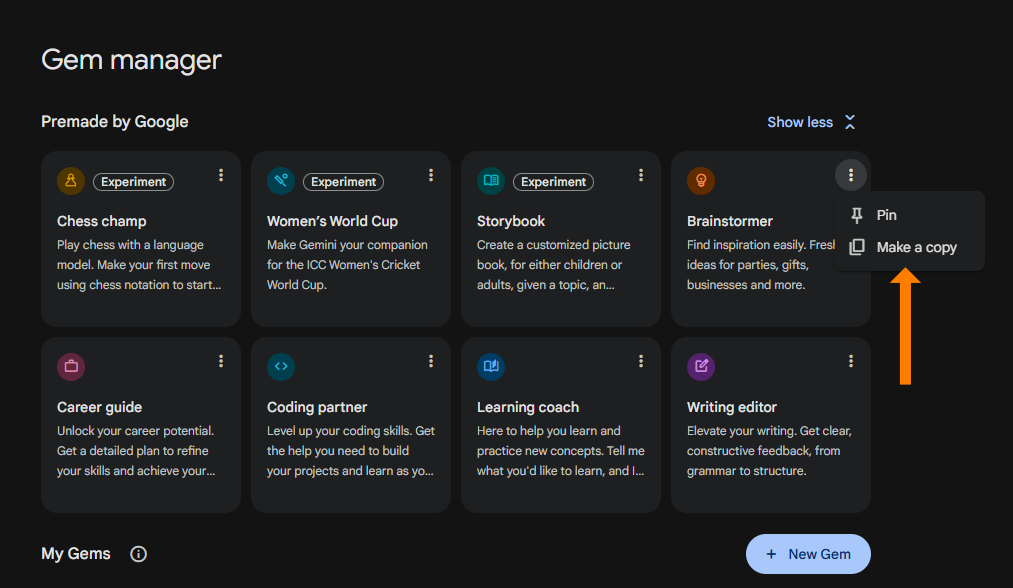
Task: Open the Career guide options menu
Action: (221, 361)
